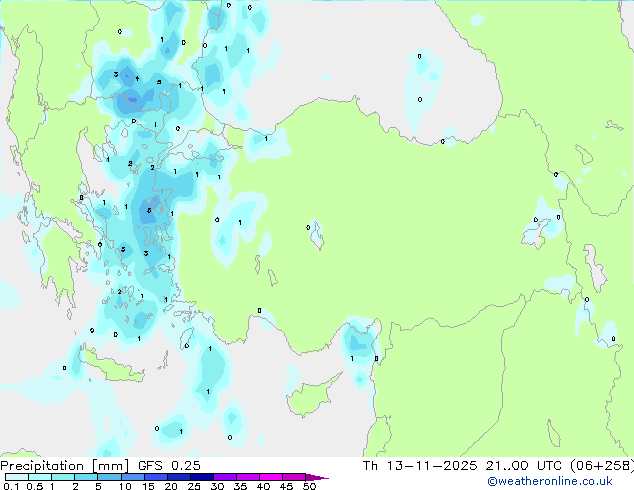Choose the 40–45 mm bright magenta legend swatch
Screen dimensions: 634x490
pyautogui.click(x=271, y=477)
